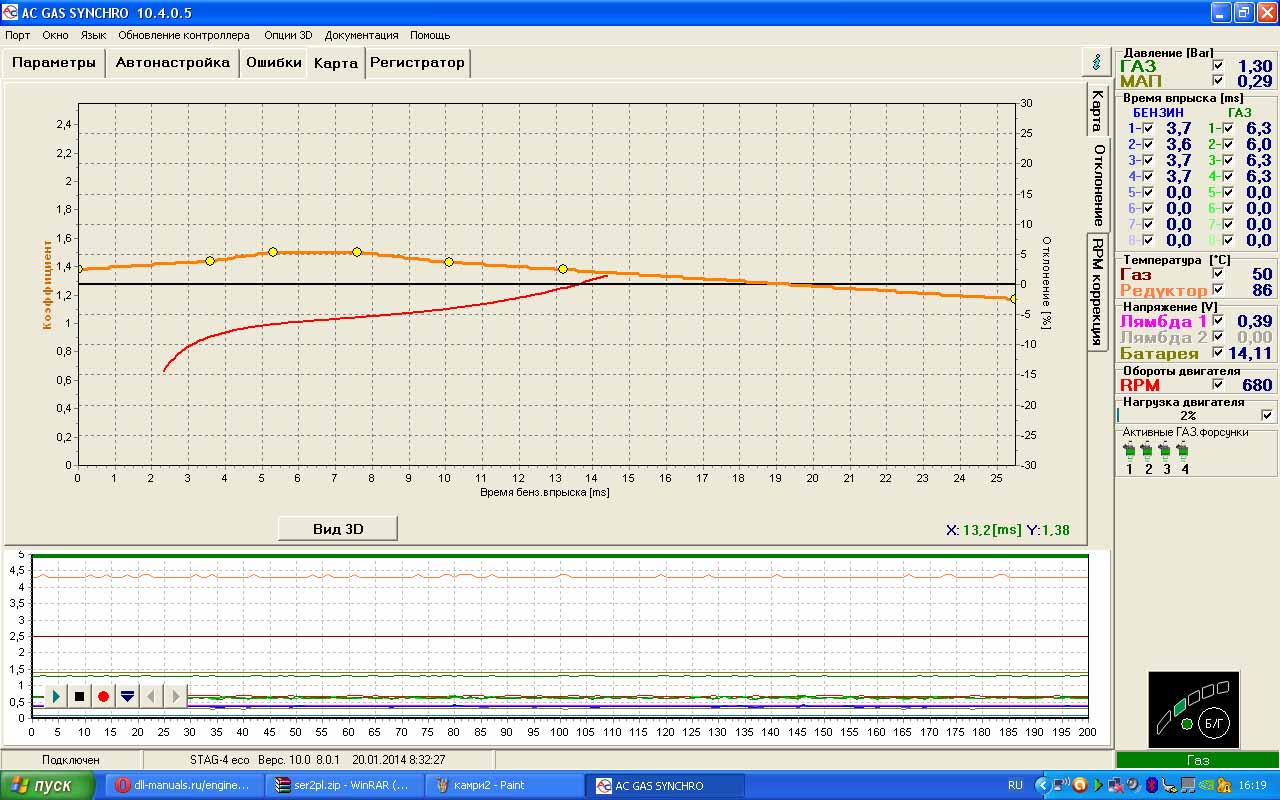The image size is (1280, 800).
Task: Open the Windows пуск start button
Action: 48,785
